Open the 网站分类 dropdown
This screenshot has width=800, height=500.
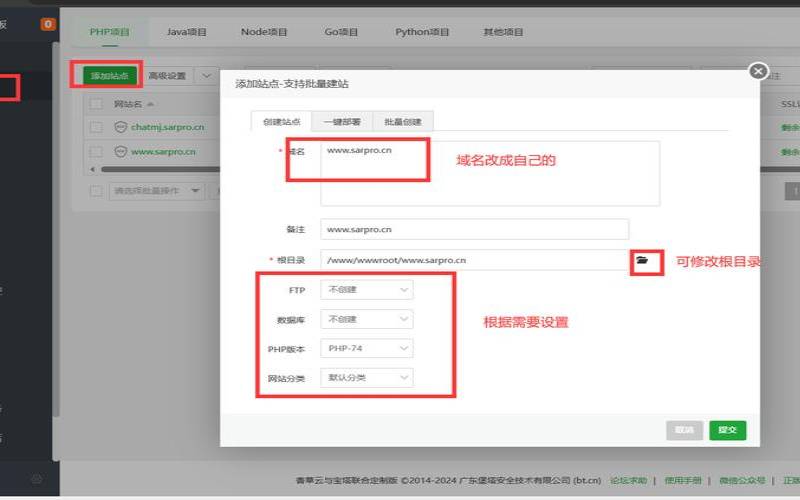(366, 378)
